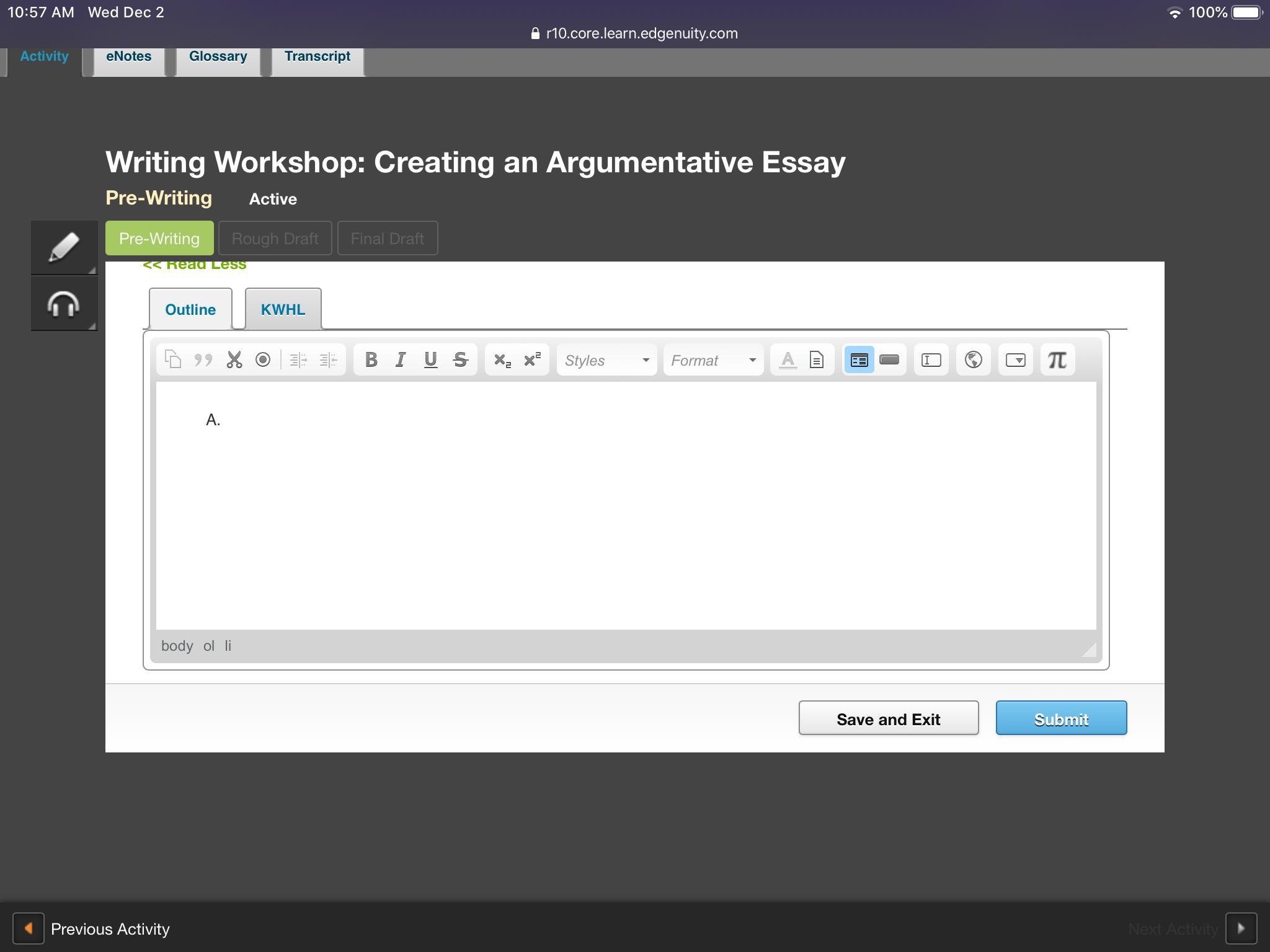Viewport: 1270px width, 952px height.
Task: Switch to the KWHL tab
Action: click(283, 309)
